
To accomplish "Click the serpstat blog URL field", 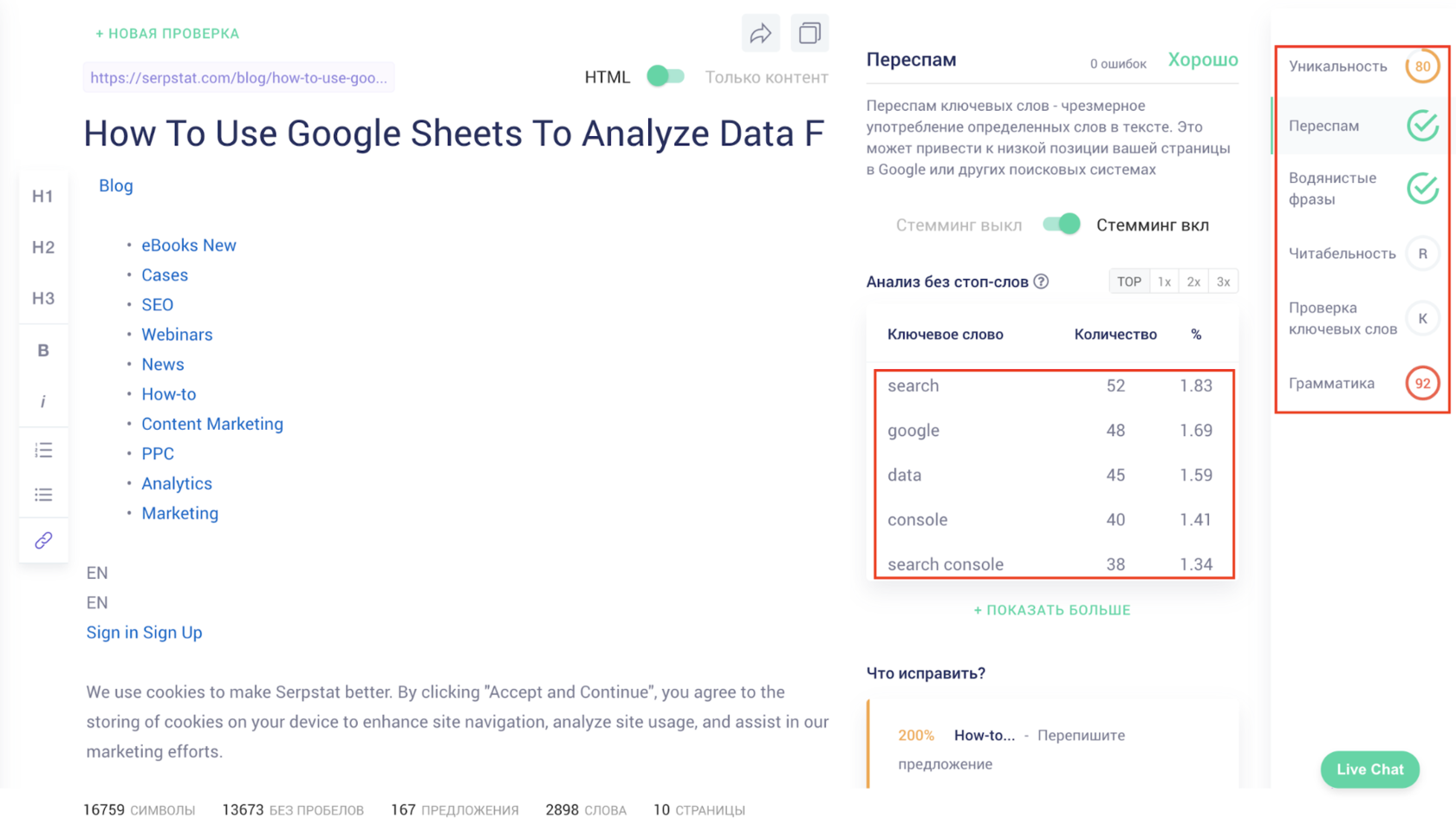I will tap(239, 77).
